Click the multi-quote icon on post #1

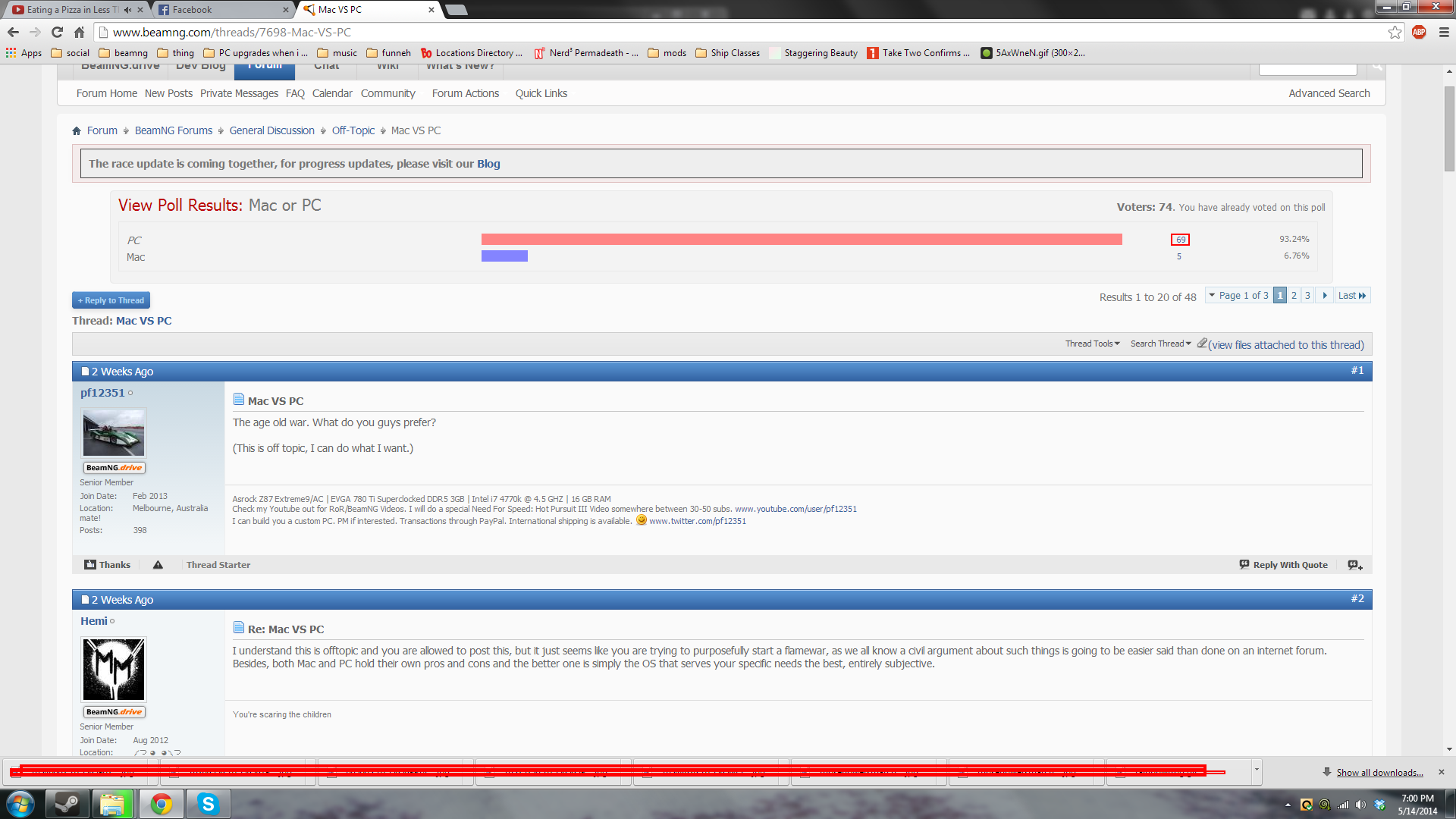(1355, 565)
